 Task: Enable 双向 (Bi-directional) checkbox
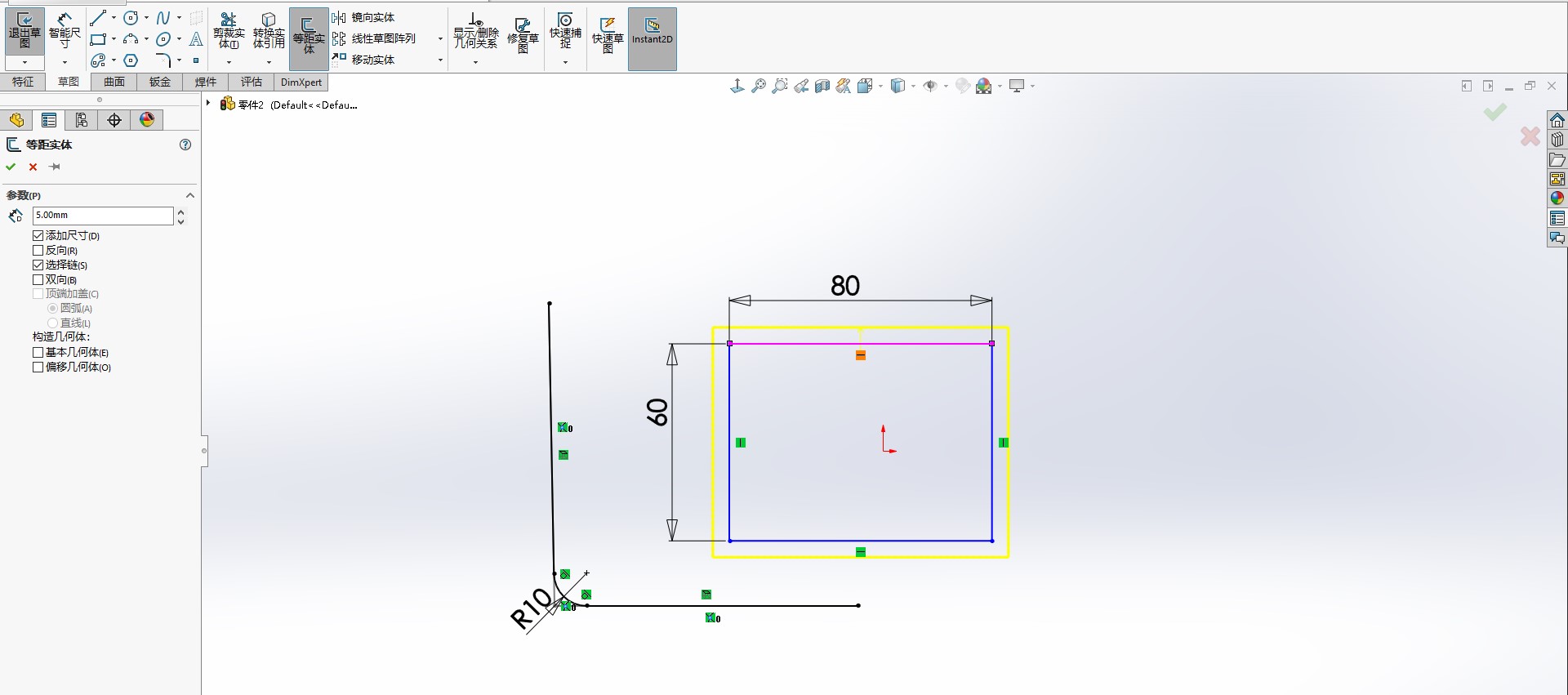click(38, 279)
